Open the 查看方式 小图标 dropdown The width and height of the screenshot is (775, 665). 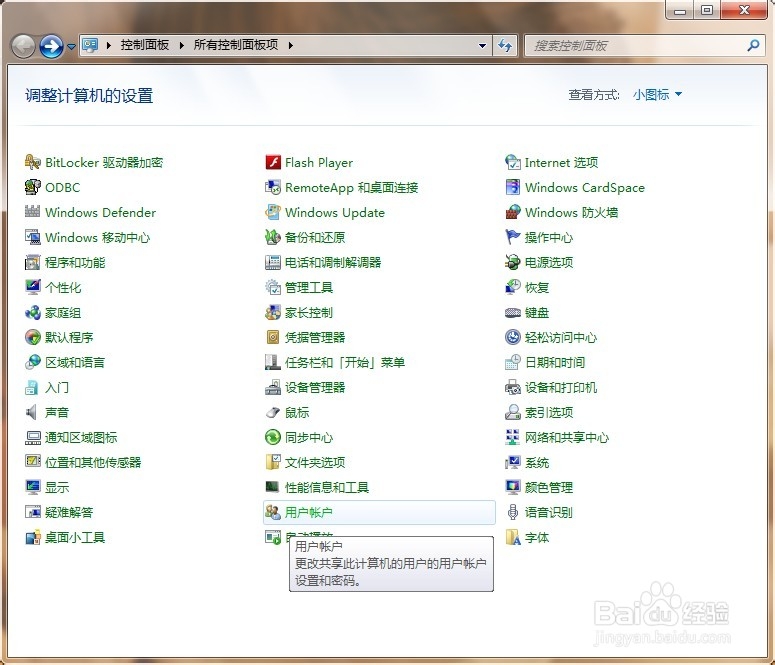[657, 94]
